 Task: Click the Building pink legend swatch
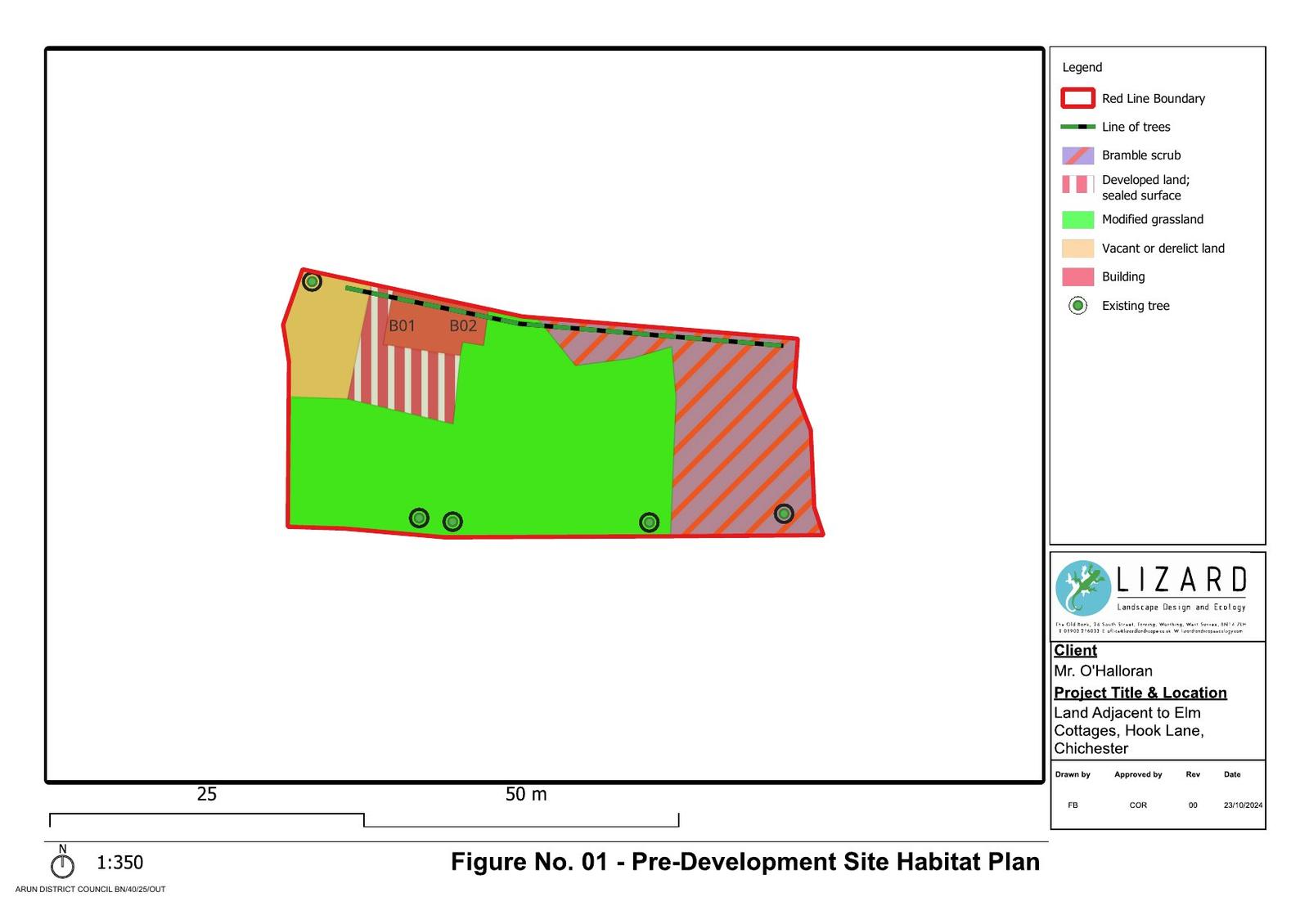1077,277
